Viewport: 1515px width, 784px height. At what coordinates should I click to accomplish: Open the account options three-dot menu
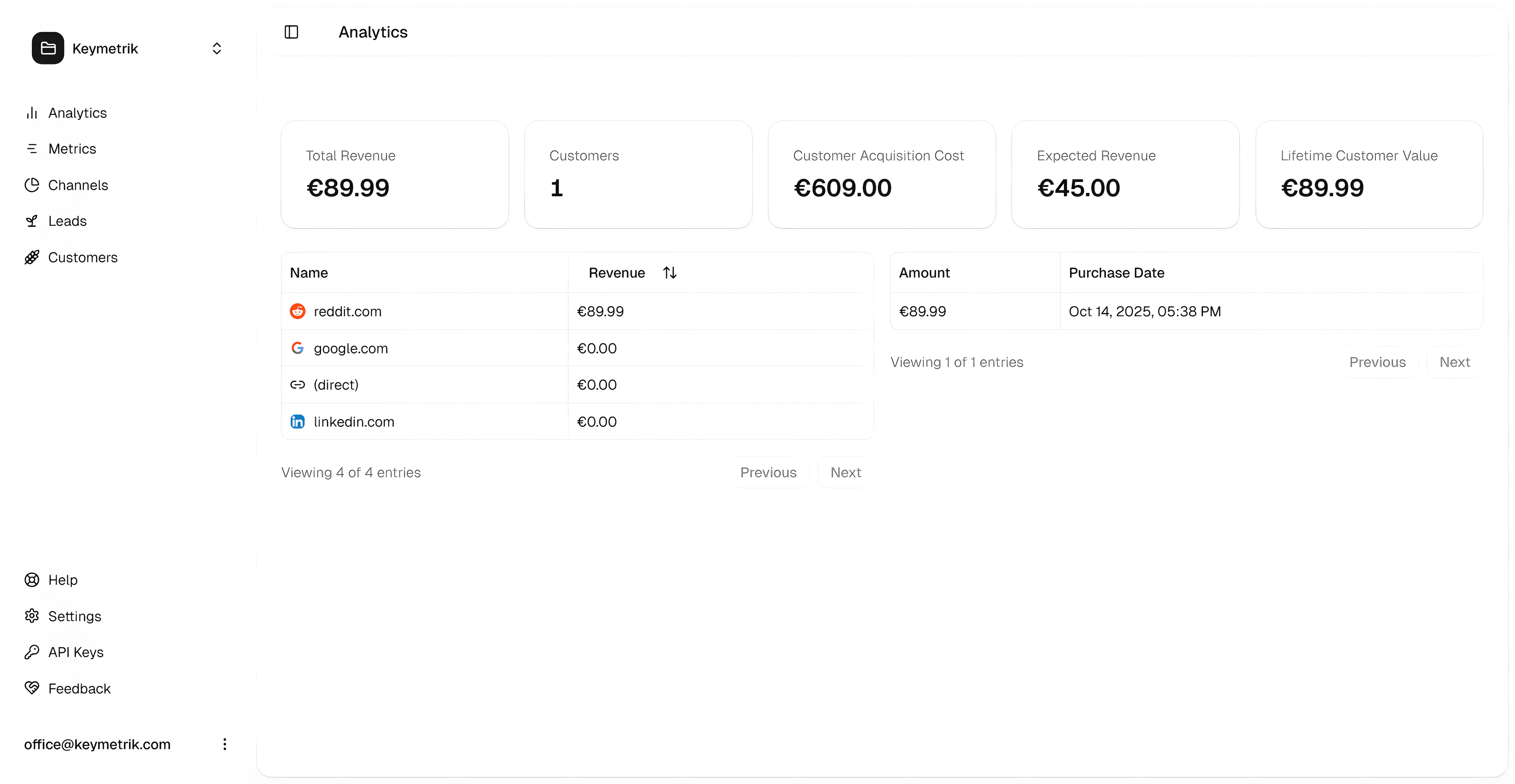click(224, 745)
